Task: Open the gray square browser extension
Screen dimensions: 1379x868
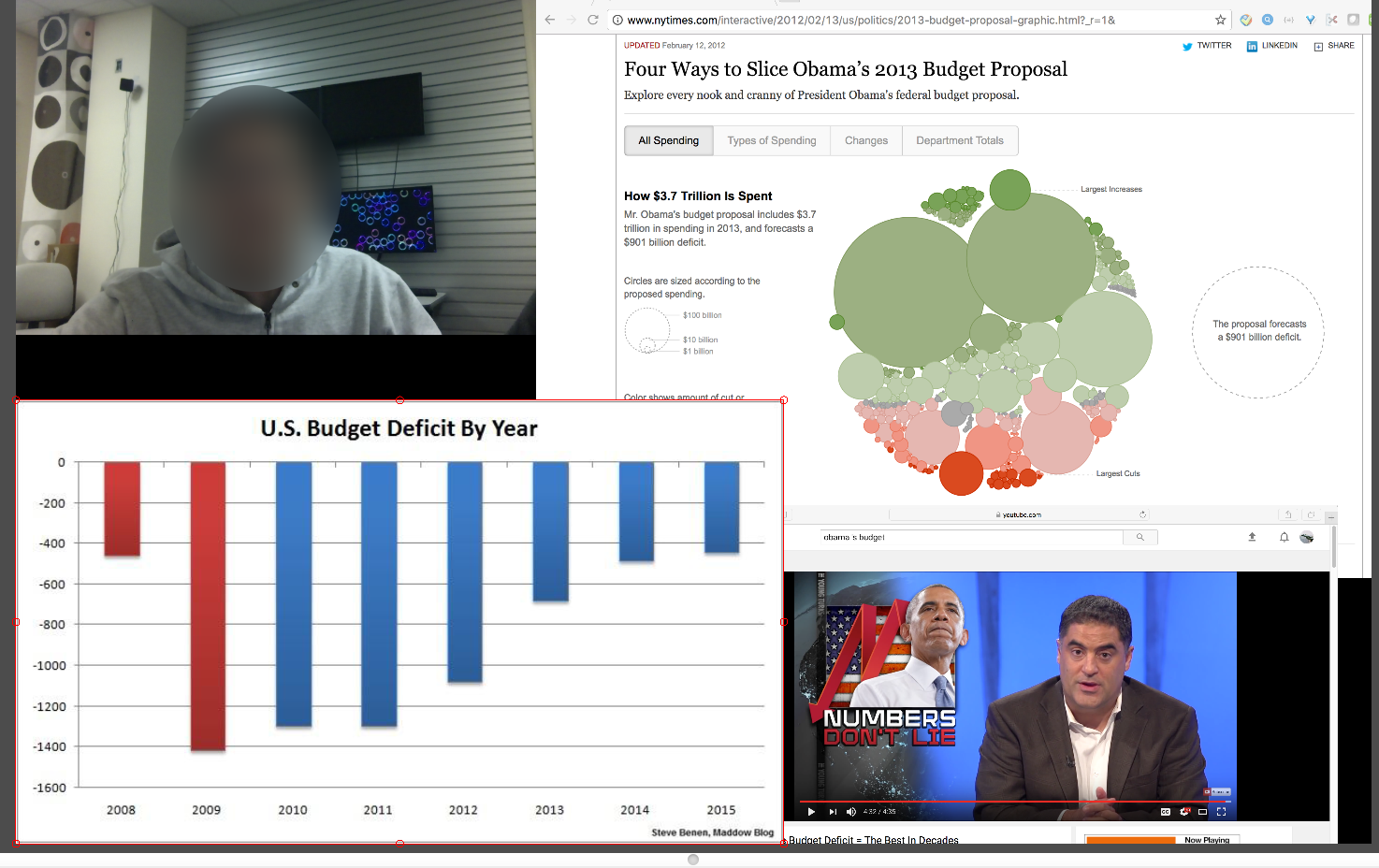Action: pyautogui.click(x=1353, y=20)
